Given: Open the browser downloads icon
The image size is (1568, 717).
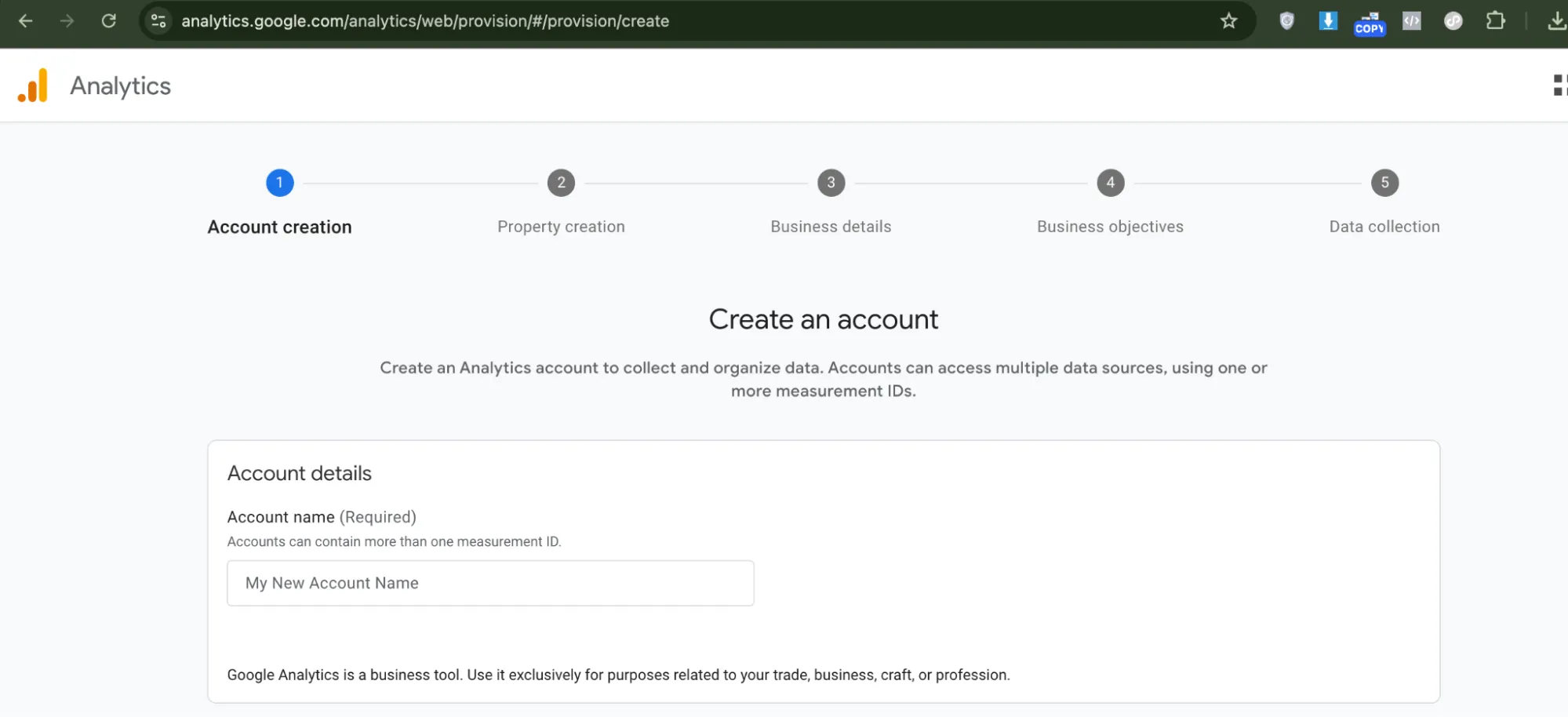Looking at the screenshot, I should click(x=1556, y=21).
